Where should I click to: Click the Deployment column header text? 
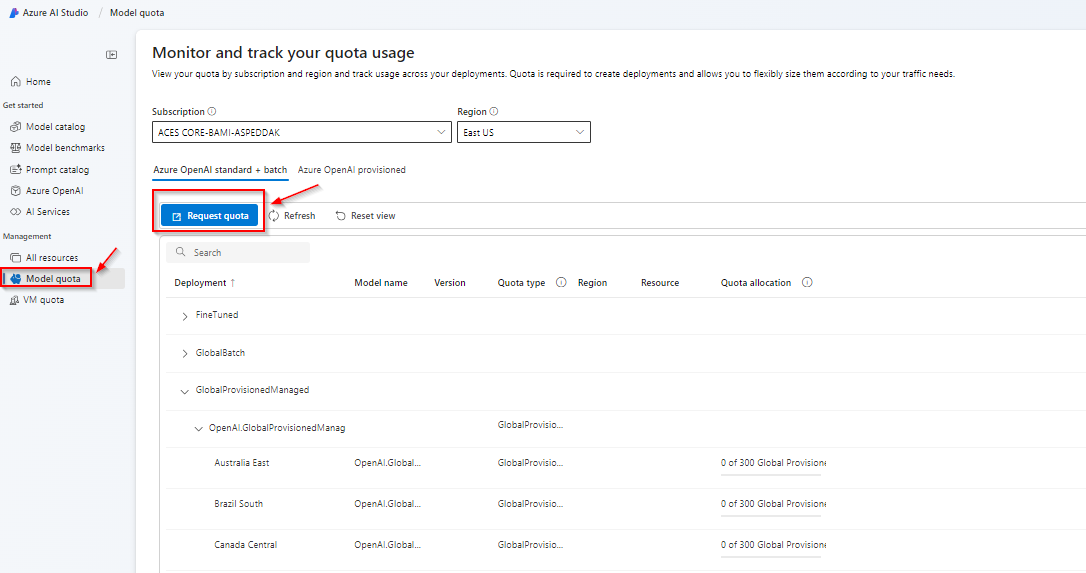200,283
